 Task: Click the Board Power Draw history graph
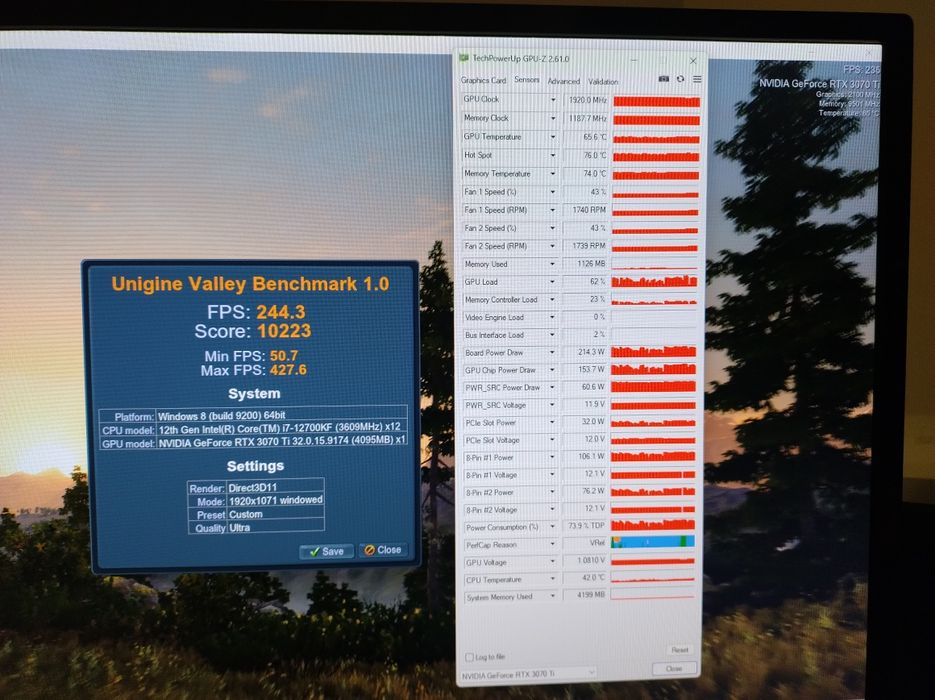(x=654, y=351)
